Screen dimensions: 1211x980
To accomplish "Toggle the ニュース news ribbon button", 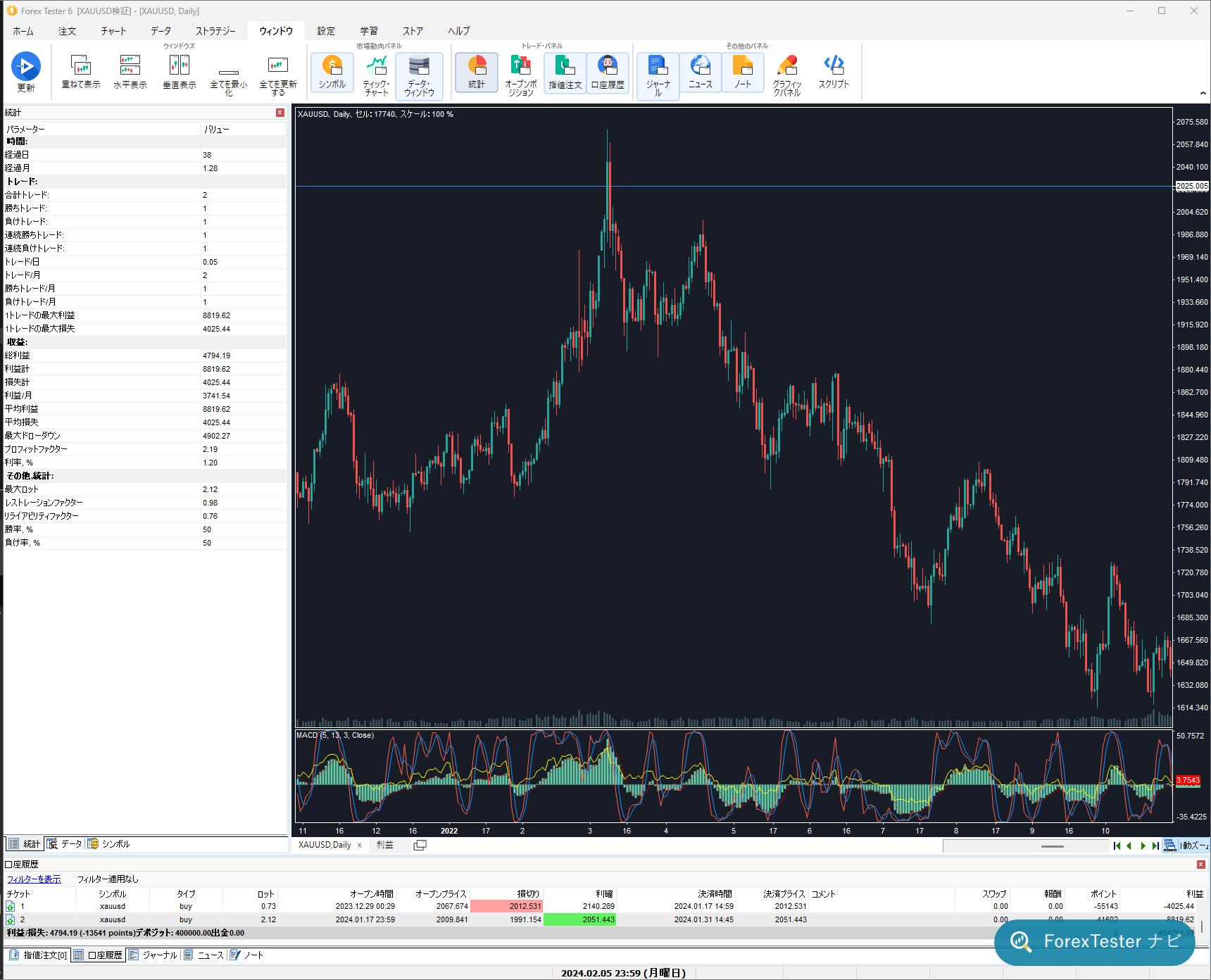I will 701,73.
